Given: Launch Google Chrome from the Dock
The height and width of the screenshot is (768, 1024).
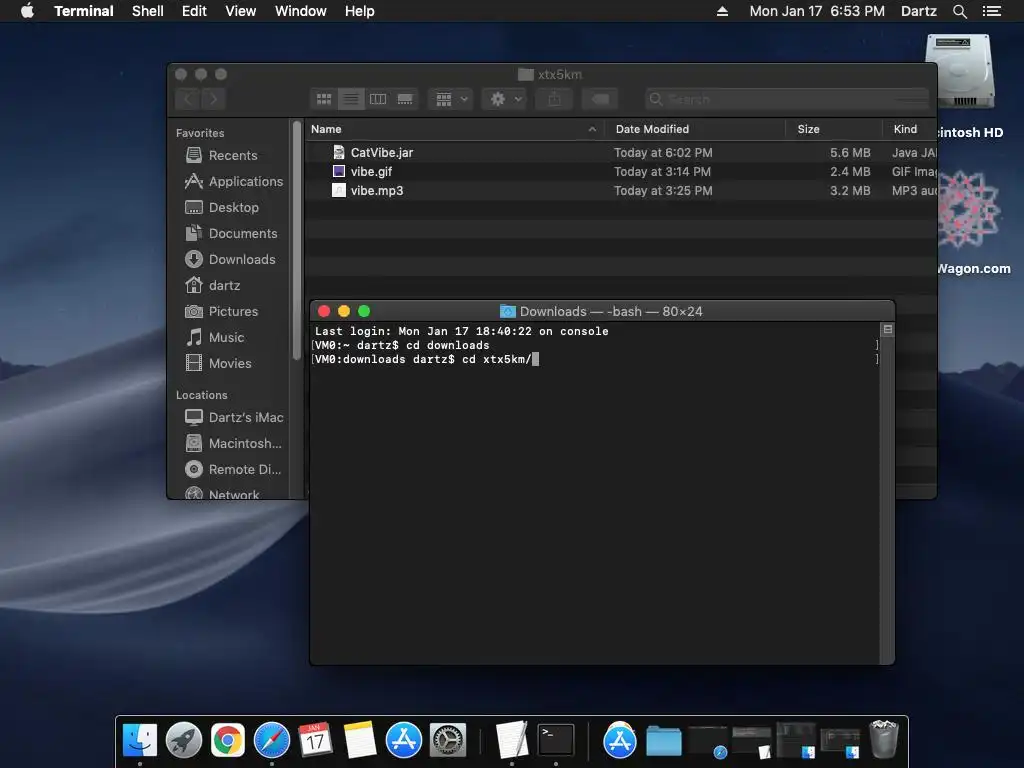Looking at the screenshot, I should (x=228, y=740).
